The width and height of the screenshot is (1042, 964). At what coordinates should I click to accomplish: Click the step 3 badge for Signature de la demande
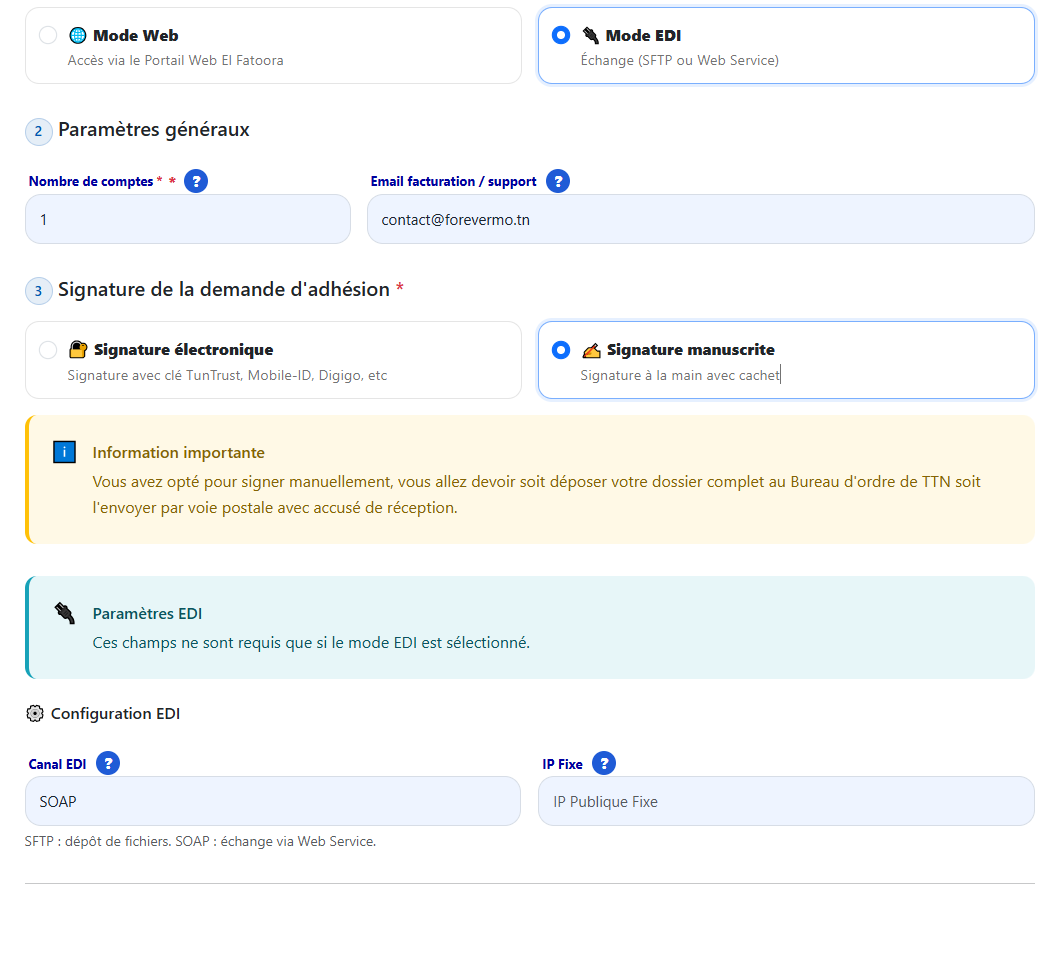click(38, 290)
